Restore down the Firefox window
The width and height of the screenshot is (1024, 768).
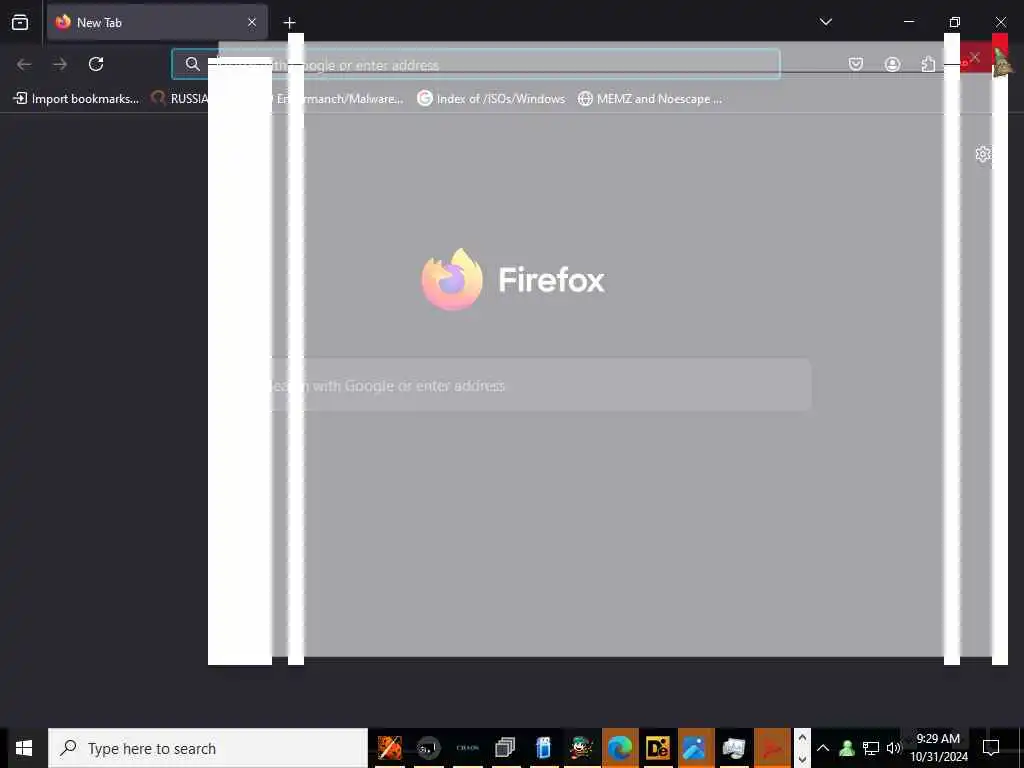[x=955, y=22]
